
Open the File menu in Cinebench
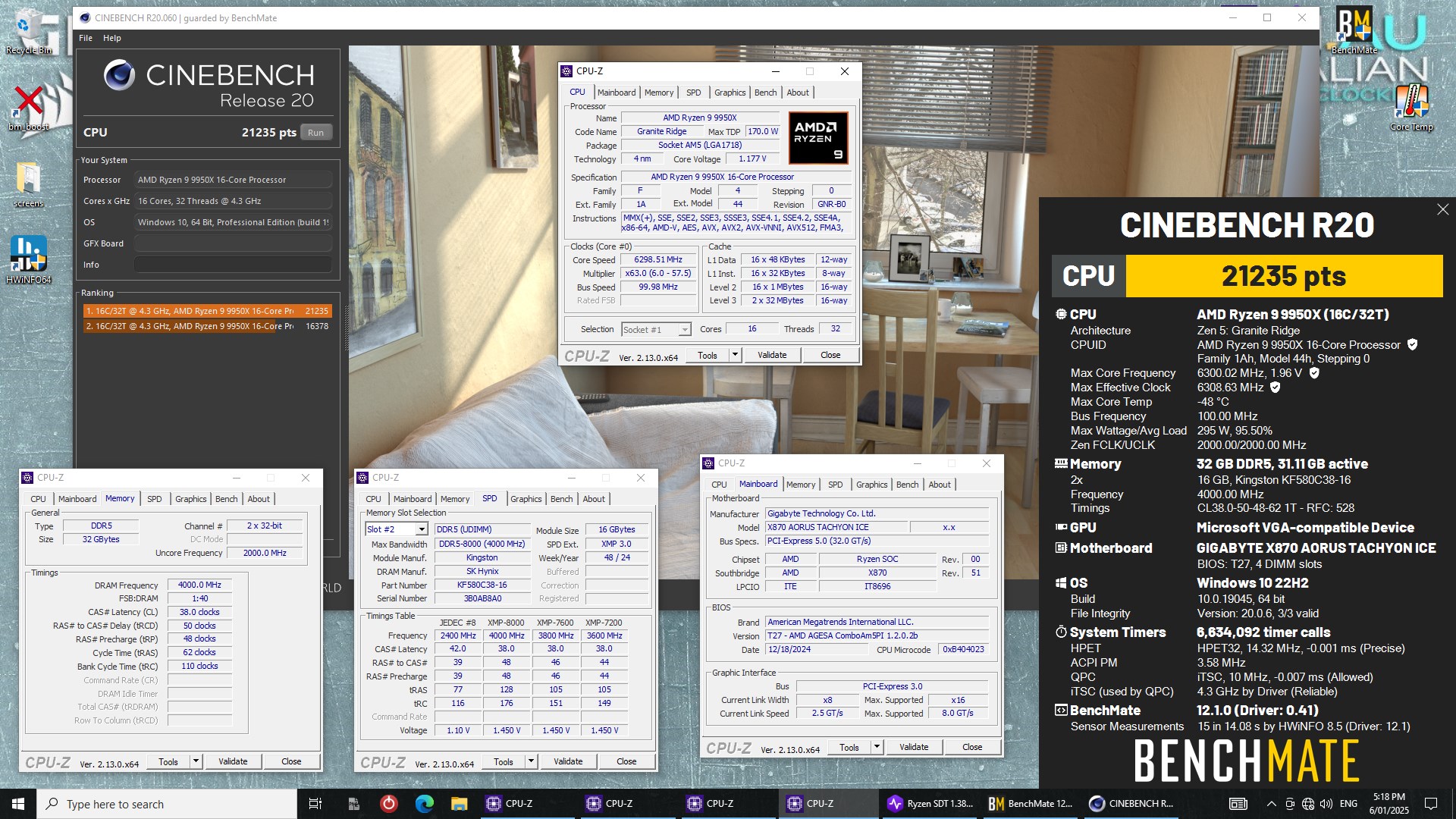[x=86, y=38]
